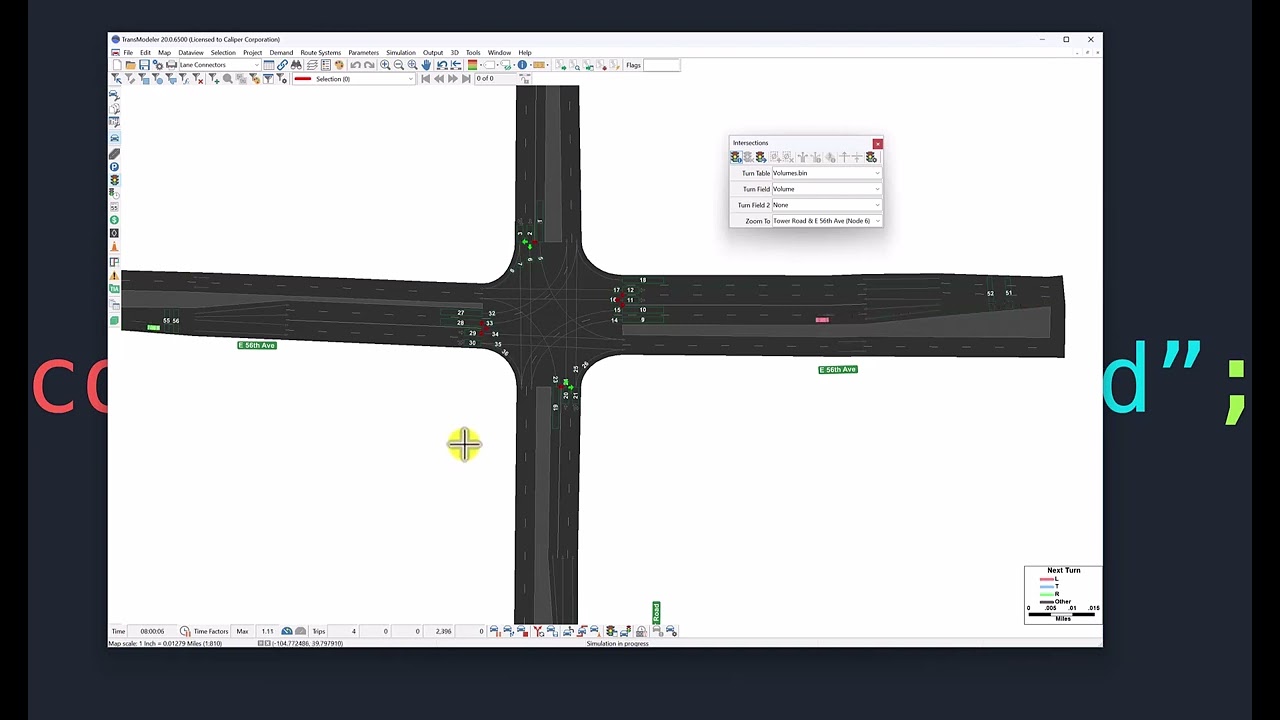Click the New file icon in the toolbar

(x=118, y=65)
